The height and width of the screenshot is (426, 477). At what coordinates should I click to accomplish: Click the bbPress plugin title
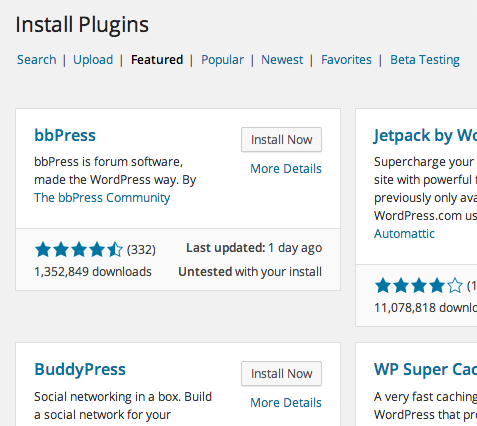coord(65,135)
